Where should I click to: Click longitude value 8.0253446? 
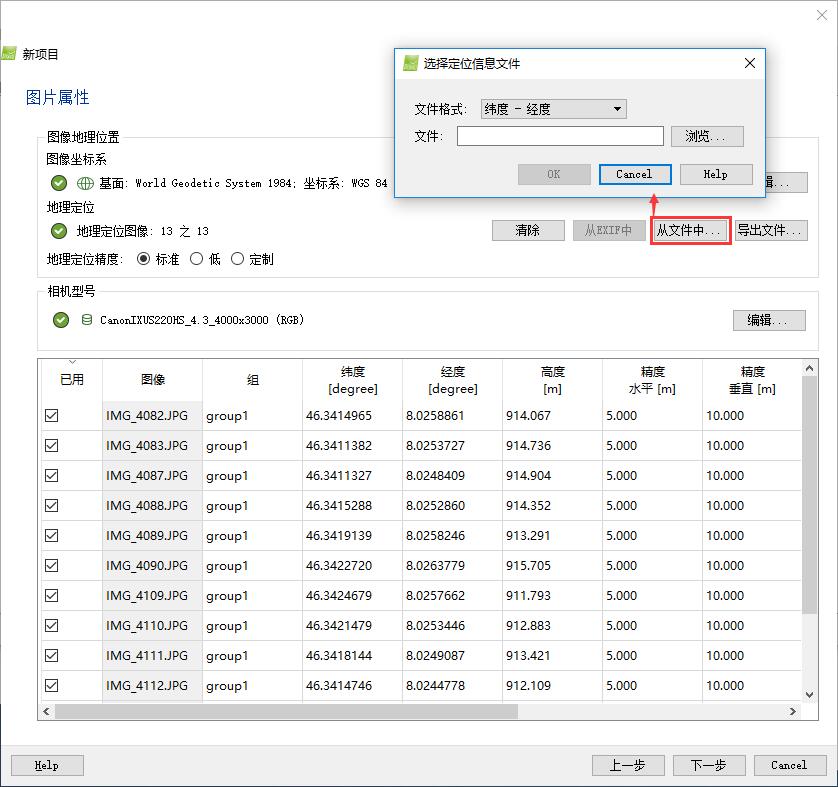(435, 625)
